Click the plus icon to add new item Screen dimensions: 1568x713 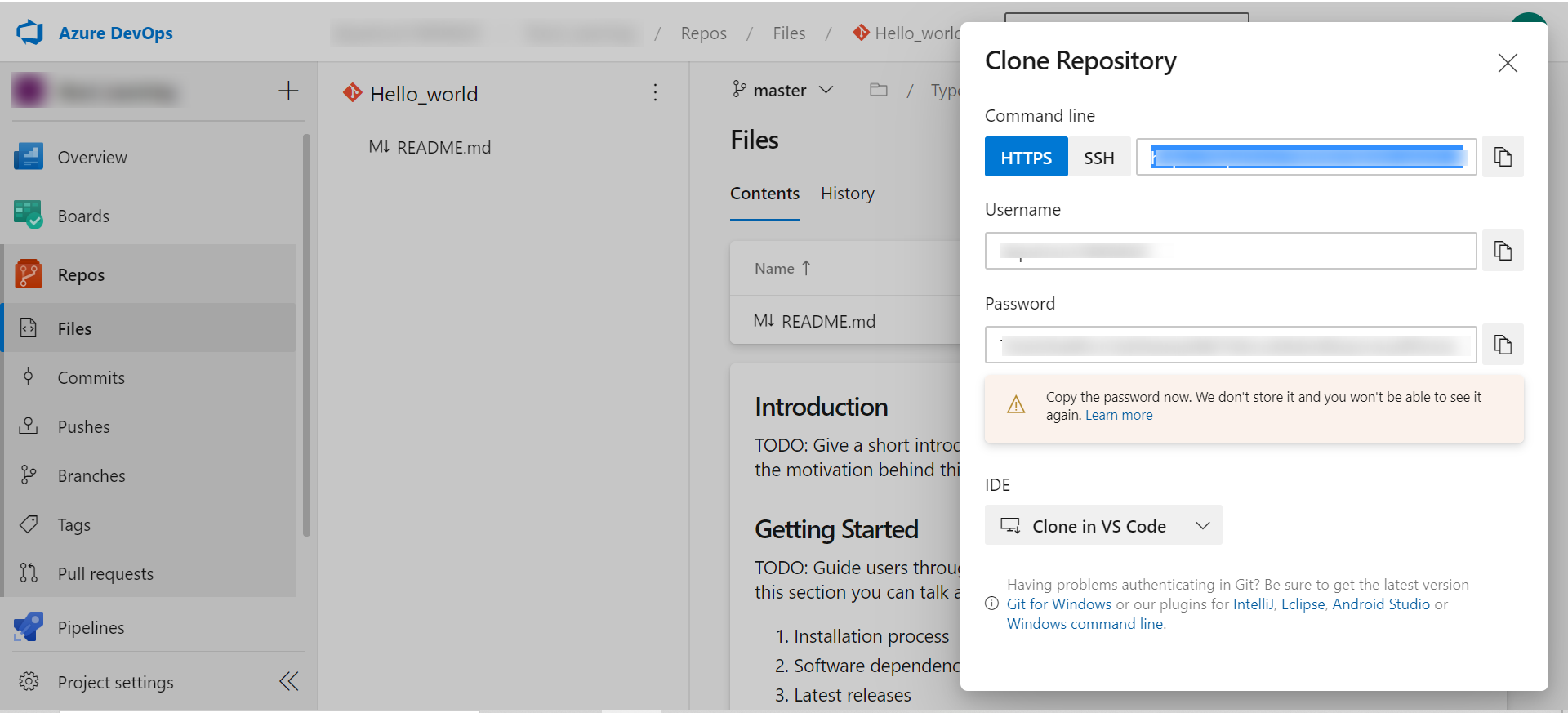pyautogui.click(x=288, y=91)
